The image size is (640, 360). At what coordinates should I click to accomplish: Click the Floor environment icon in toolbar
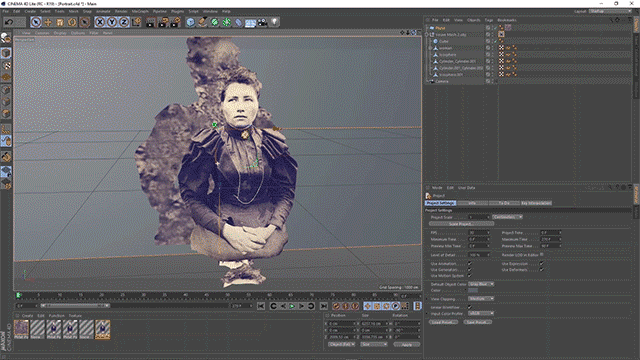pos(250,22)
